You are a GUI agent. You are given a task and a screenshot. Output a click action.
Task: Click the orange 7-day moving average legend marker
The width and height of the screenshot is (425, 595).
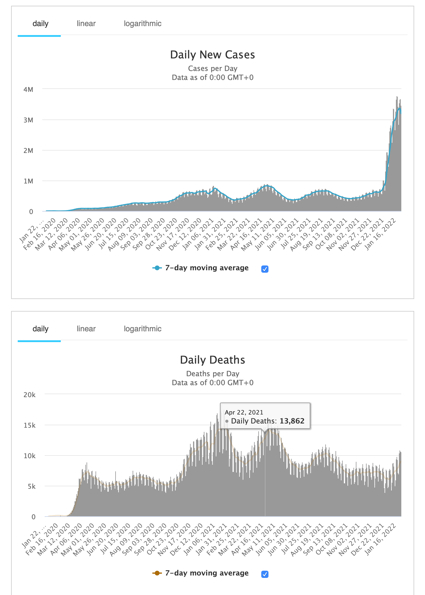(x=157, y=573)
